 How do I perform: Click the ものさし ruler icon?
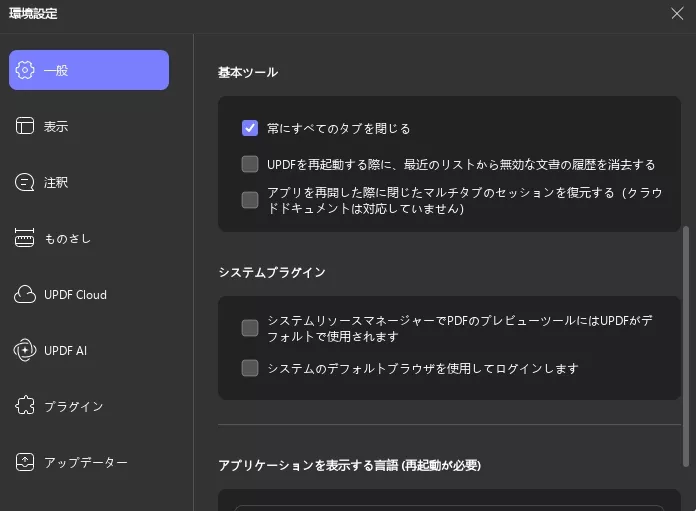24,238
